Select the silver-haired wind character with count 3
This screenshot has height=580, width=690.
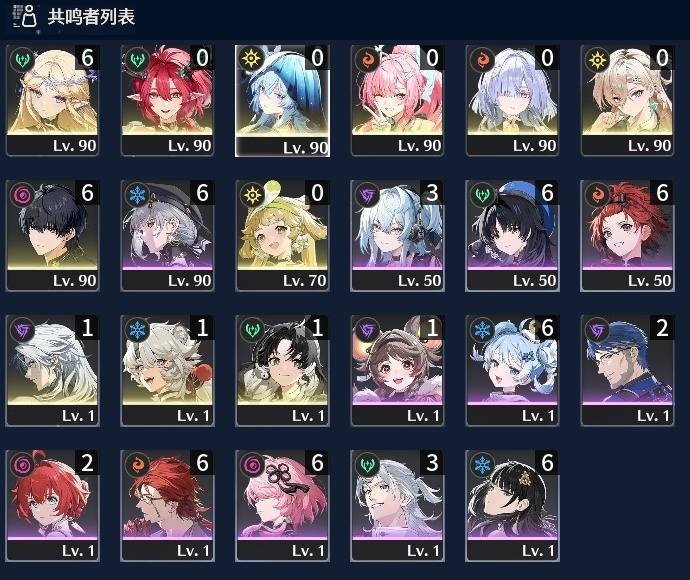(x=397, y=506)
